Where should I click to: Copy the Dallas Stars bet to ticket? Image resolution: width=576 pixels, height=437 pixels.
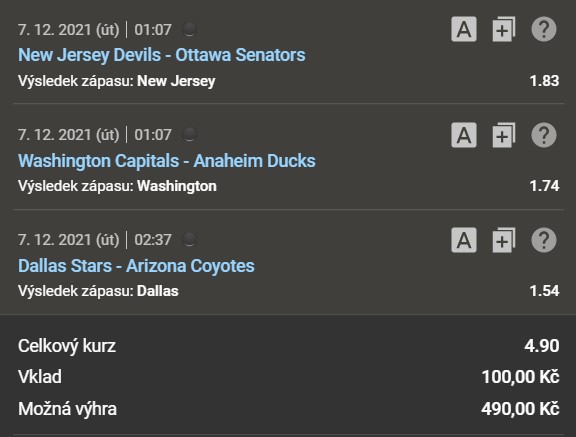pos(504,240)
